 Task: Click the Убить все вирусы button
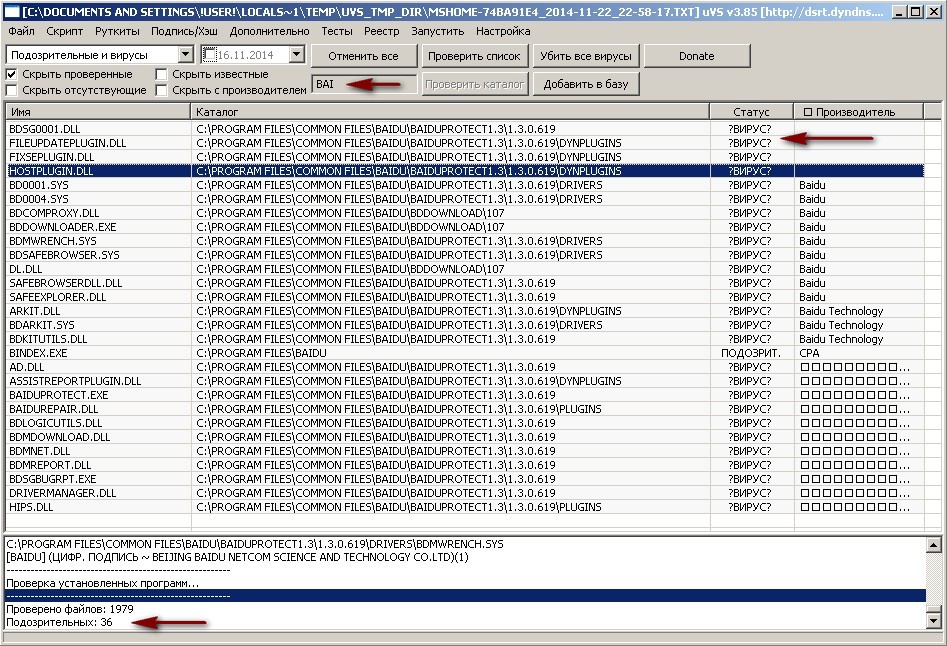pos(586,56)
